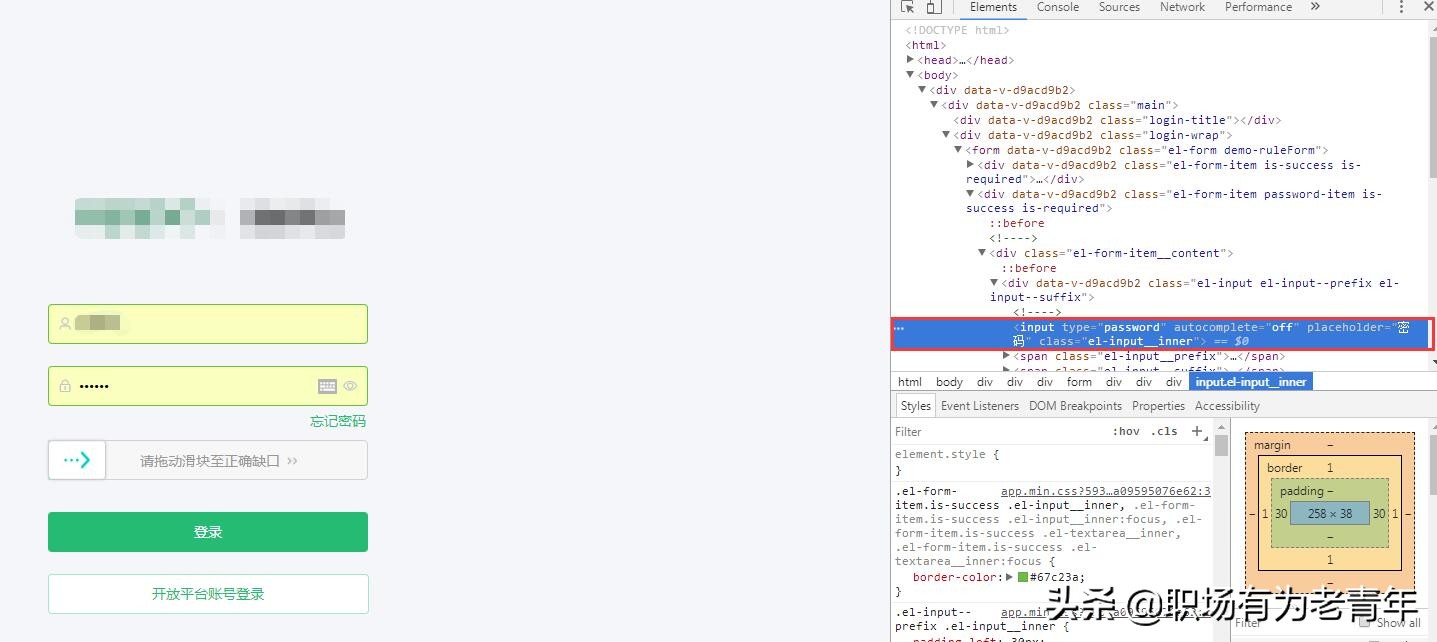Open the Styles pane tab
The width and height of the screenshot is (1437, 642).
[x=915, y=406]
